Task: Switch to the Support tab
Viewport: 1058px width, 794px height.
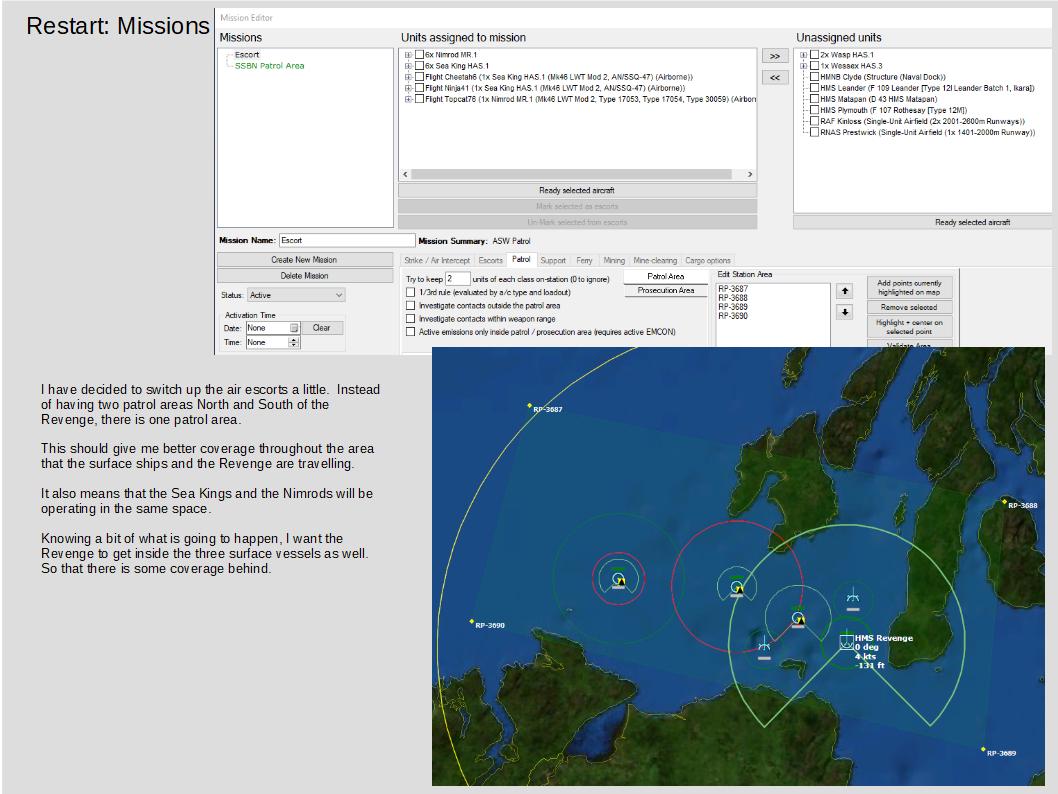Action: (x=553, y=260)
